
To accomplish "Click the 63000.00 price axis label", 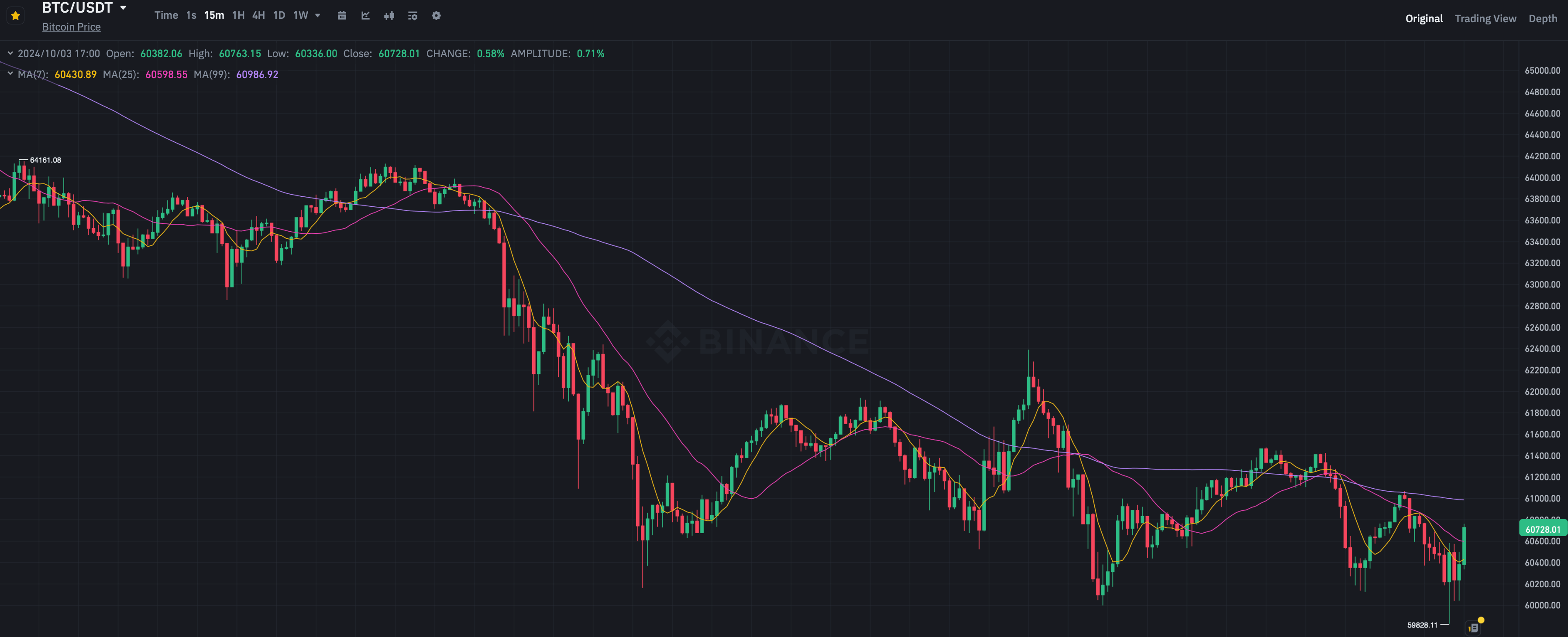I will coord(1542,284).
